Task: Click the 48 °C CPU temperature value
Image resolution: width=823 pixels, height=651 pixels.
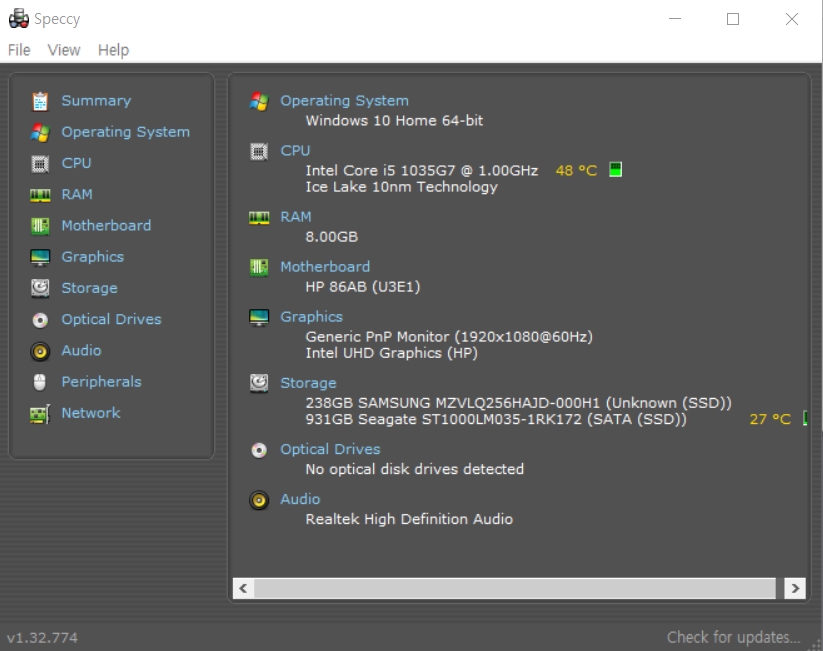Action: point(576,171)
